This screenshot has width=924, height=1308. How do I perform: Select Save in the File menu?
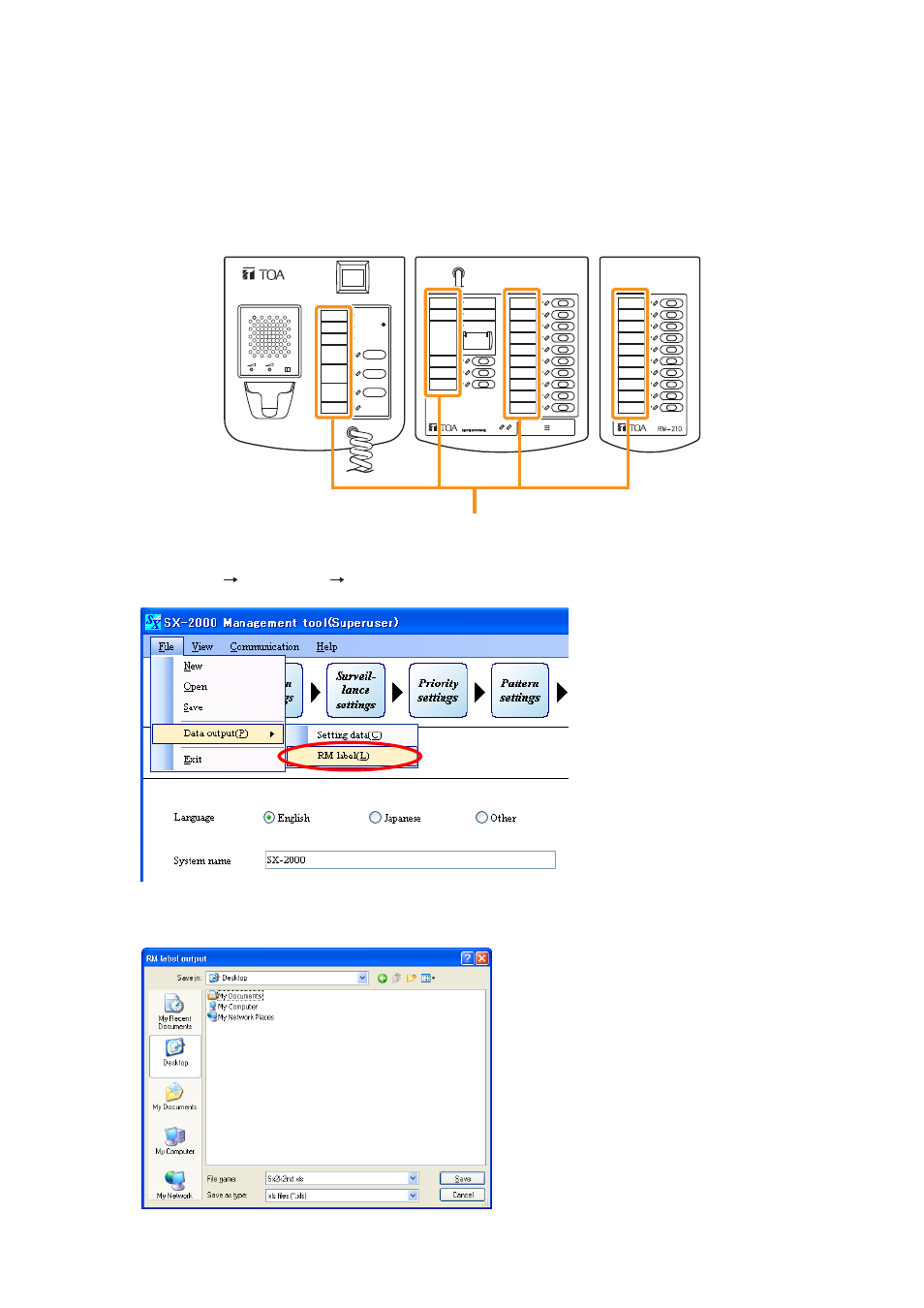click(193, 707)
